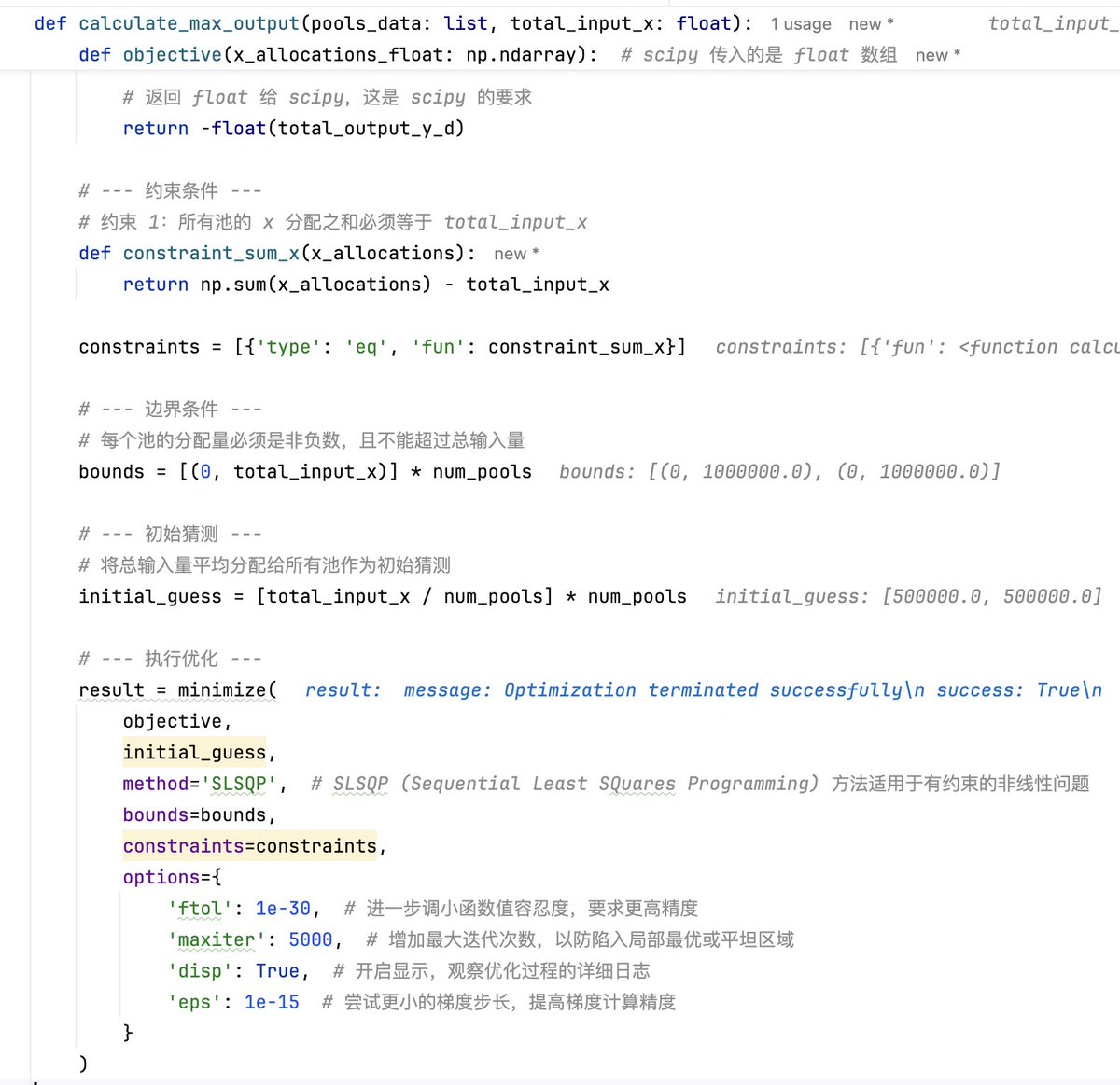The image size is (1120, 1085).
Task: Click the maxiter value 5000
Action: (310, 939)
